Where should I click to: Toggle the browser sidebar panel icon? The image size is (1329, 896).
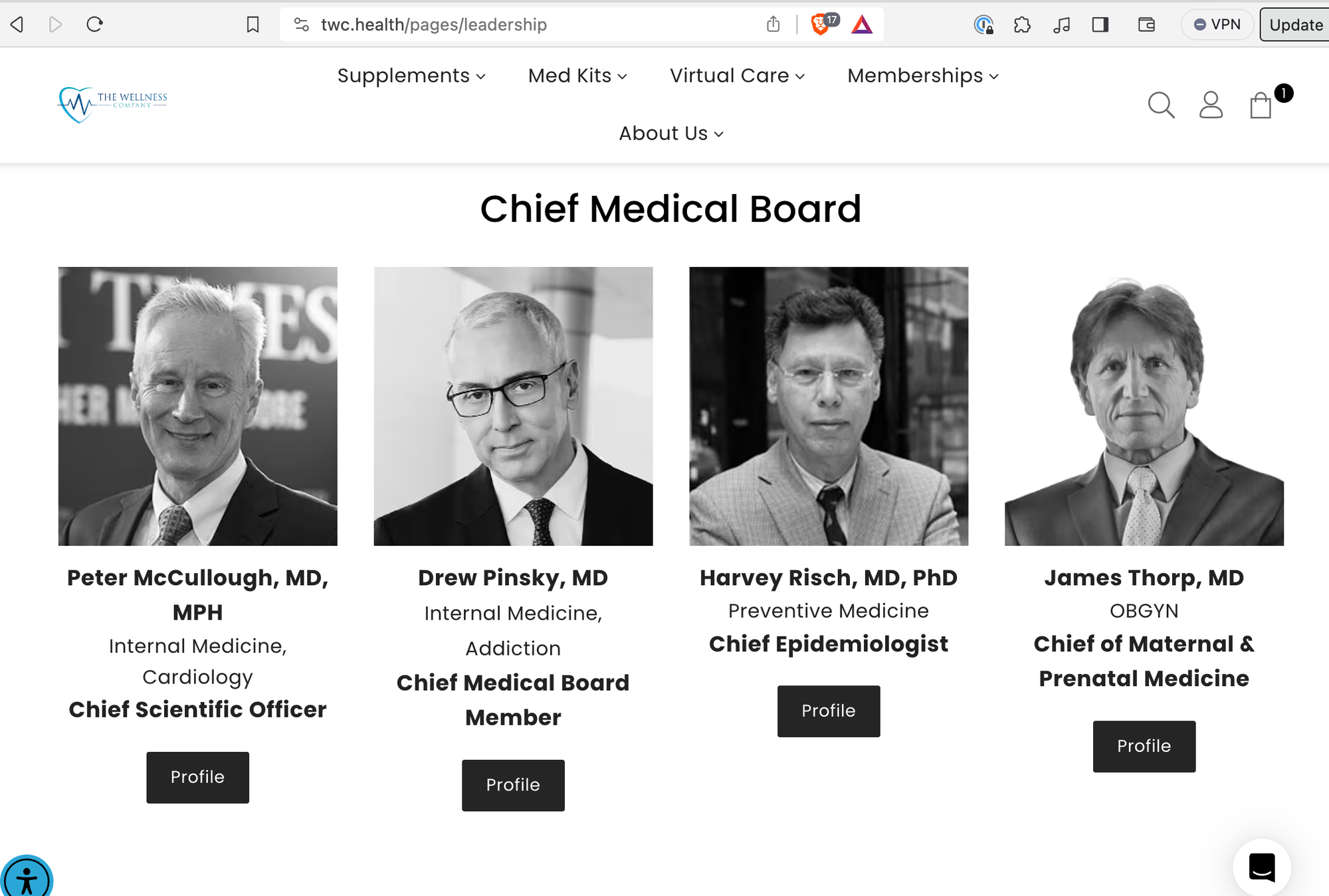coord(1100,25)
